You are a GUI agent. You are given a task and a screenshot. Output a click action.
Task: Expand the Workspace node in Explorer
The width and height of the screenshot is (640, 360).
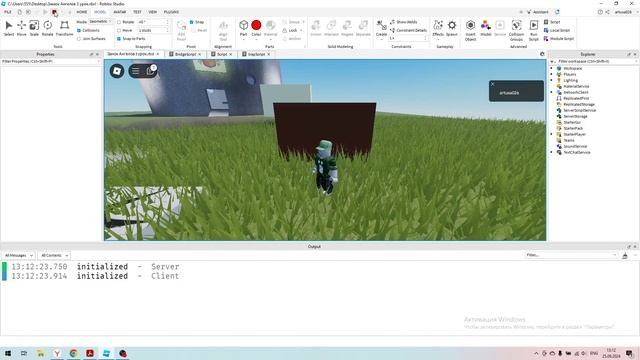(x=552, y=69)
